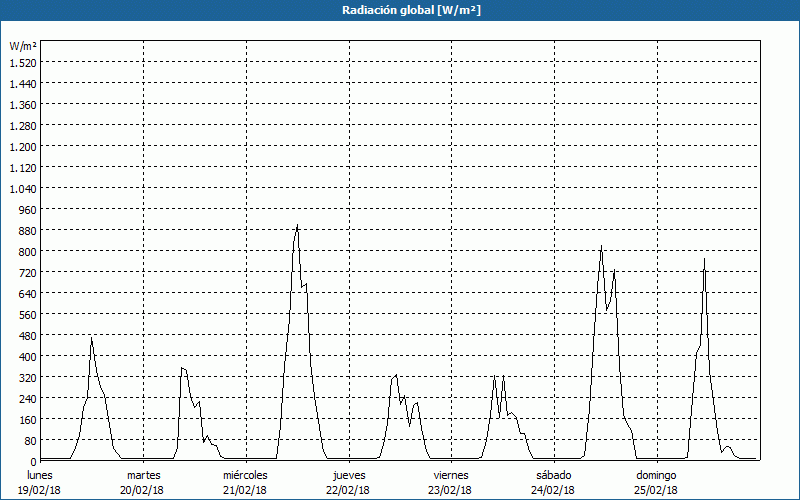Screen dimensions: 800x500
Task: Click the radiation curve peak on lunes
Action: pyautogui.click(x=91, y=338)
